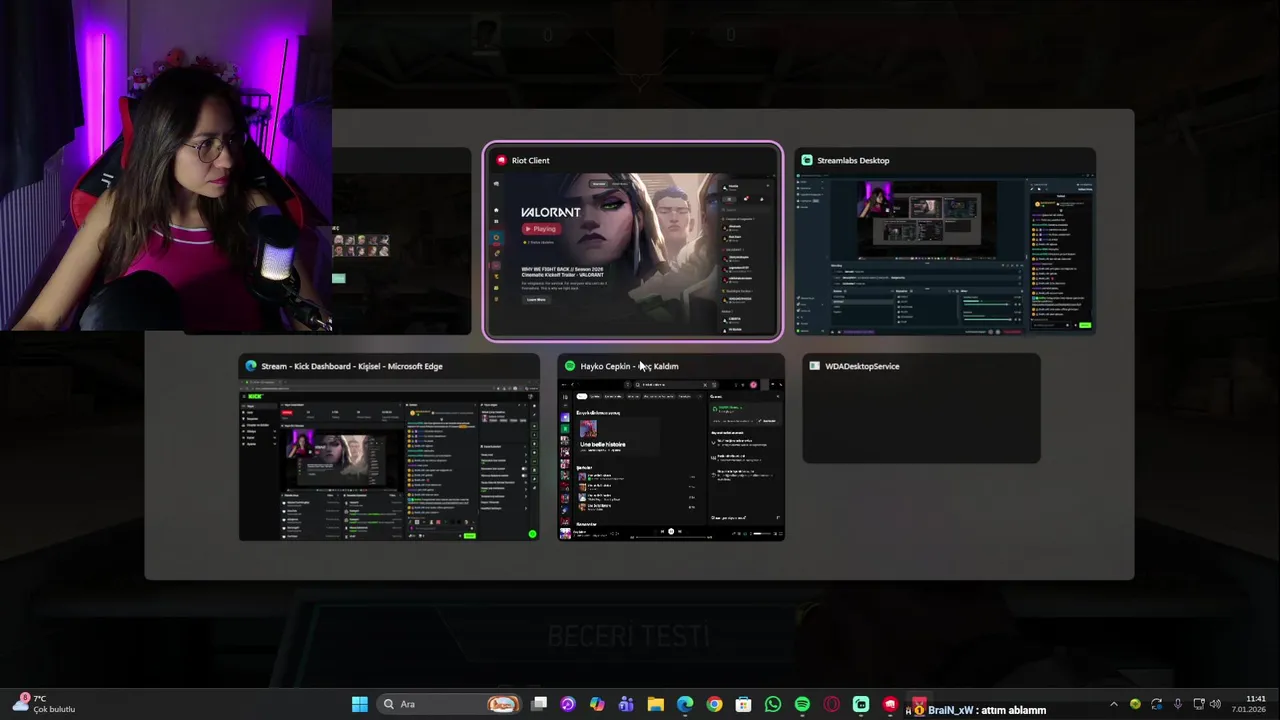
Task: Click the Riot Client title icon in the switcher
Action: coord(501,160)
